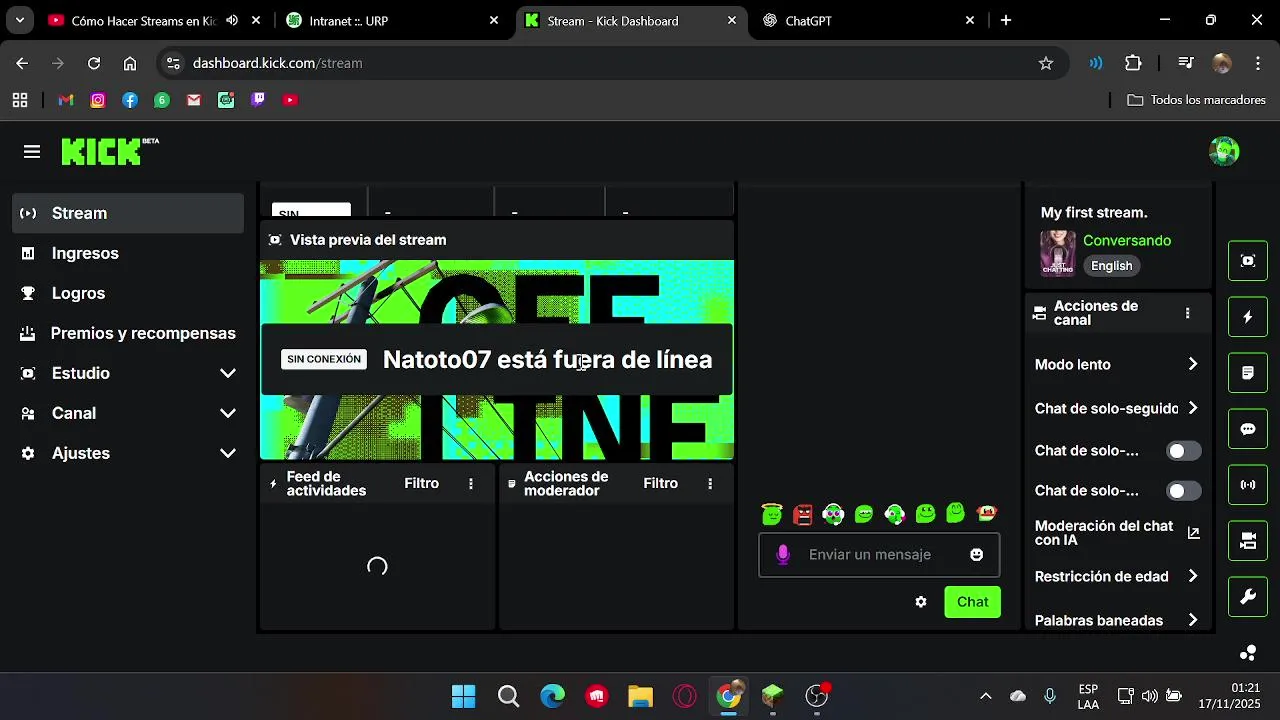Image resolution: width=1280 pixels, height=720 pixels.
Task: Go to Ingresos in the sidebar
Action: [128, 253]
